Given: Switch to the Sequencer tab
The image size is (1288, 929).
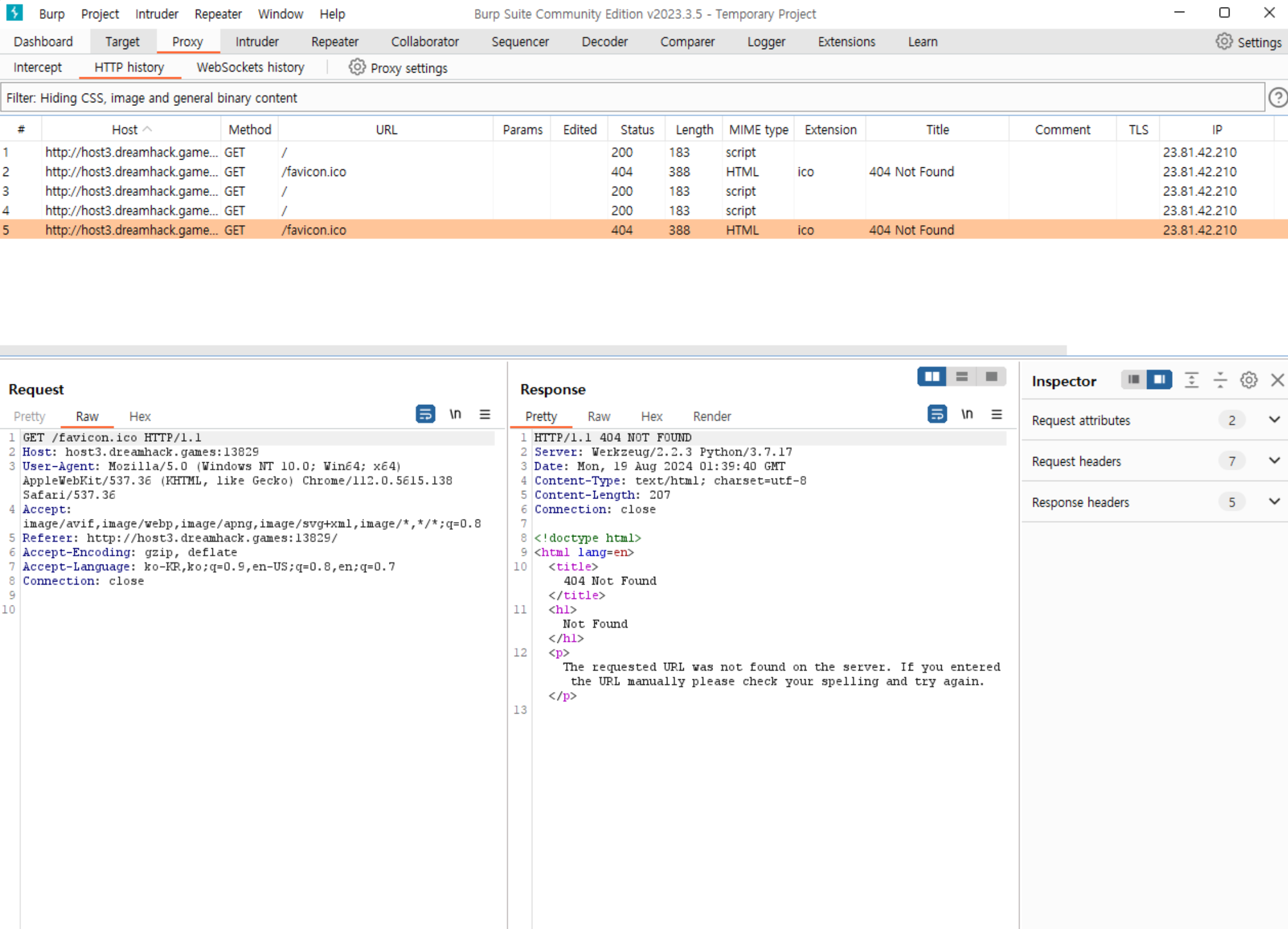Looking at the screenshot, I should click(520, 42).
